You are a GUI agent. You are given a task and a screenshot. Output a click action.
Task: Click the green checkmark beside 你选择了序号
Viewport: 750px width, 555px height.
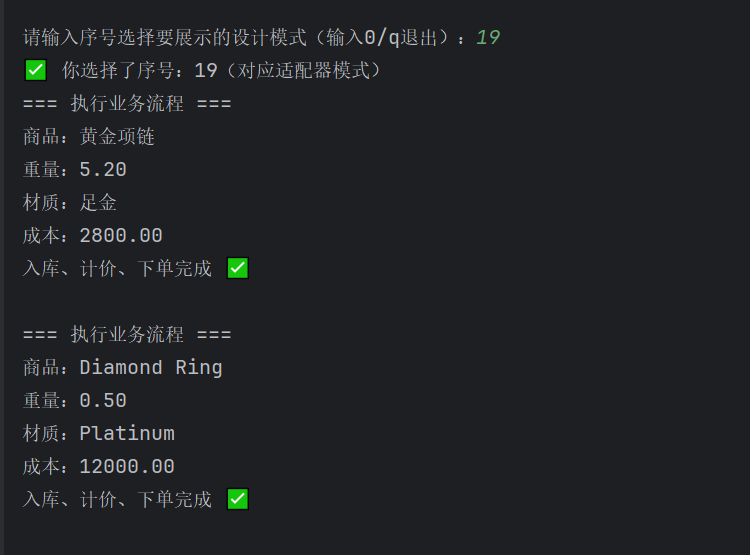point(36,70)
